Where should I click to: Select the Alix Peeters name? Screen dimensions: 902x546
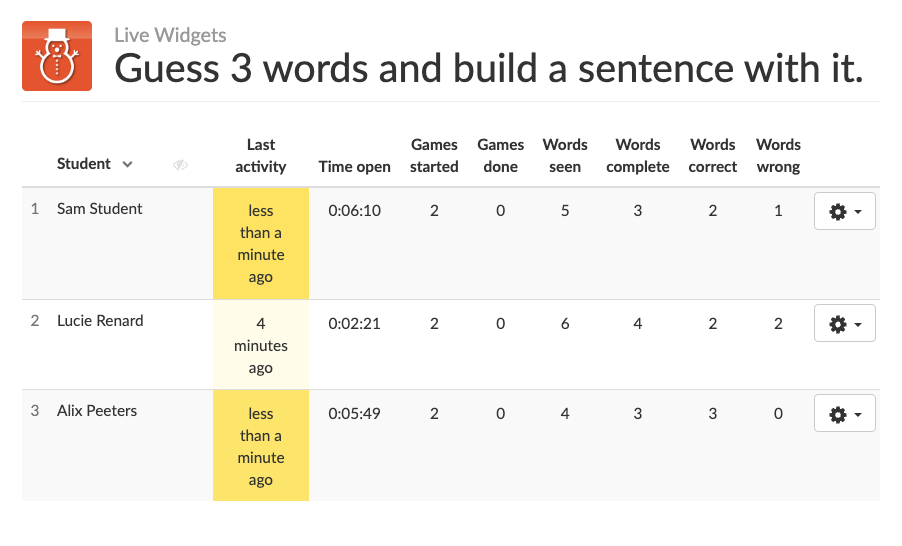tap(97, 411)
